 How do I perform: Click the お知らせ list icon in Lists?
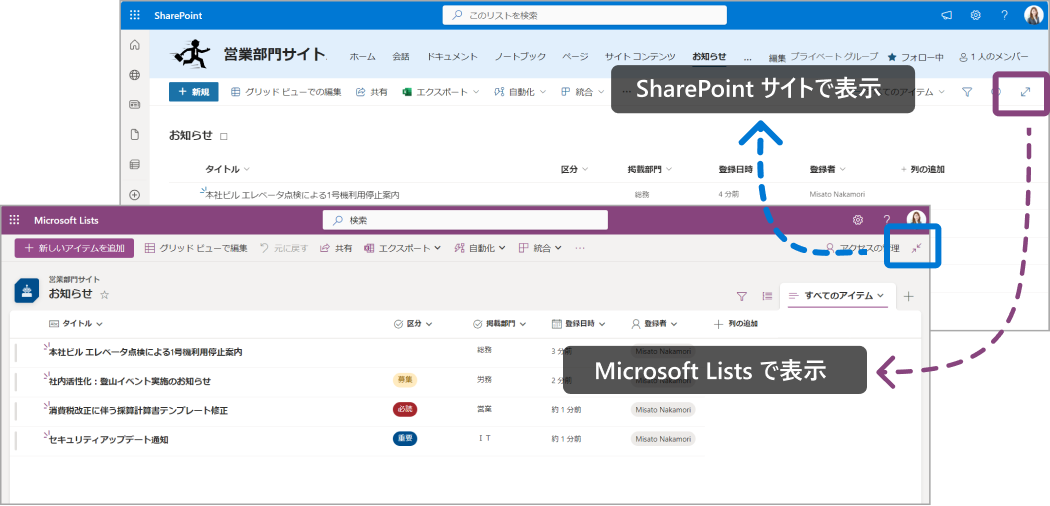(x=26, y=290)
